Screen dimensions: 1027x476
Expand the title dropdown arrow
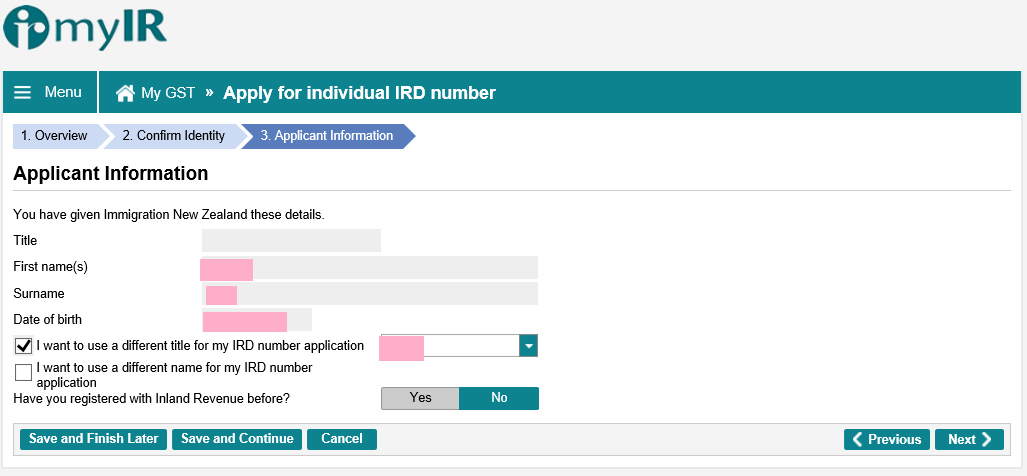click(x=529, y=346)
